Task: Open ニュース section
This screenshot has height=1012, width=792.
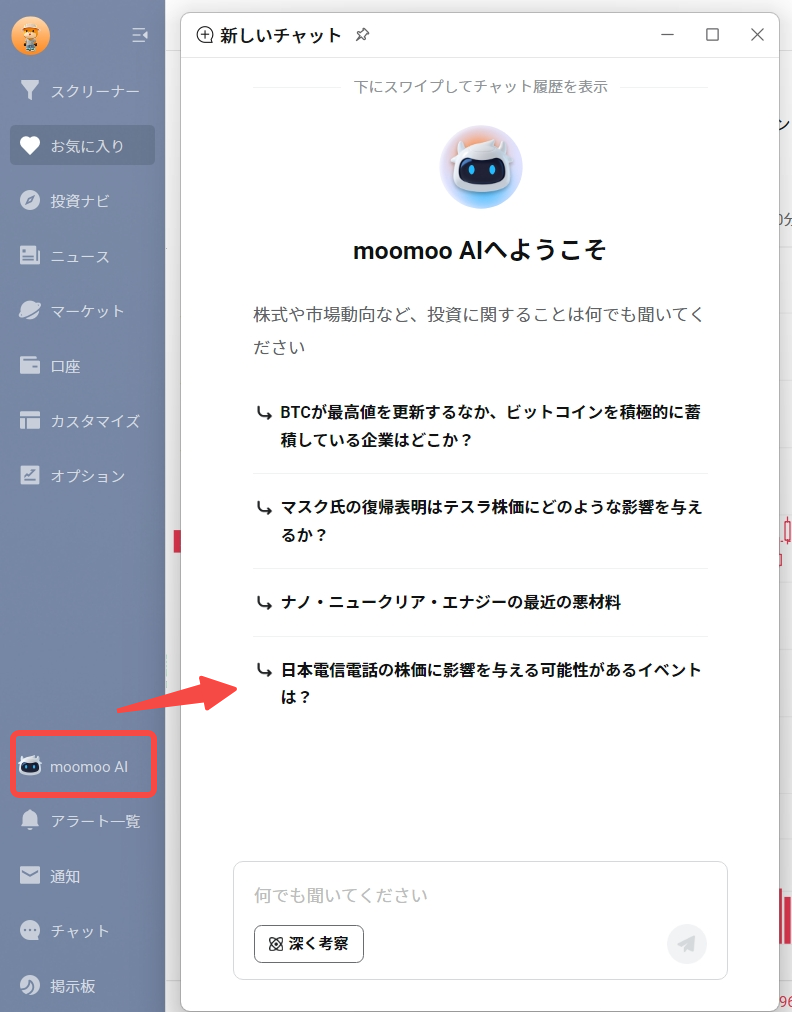Action: pos(83,256)
